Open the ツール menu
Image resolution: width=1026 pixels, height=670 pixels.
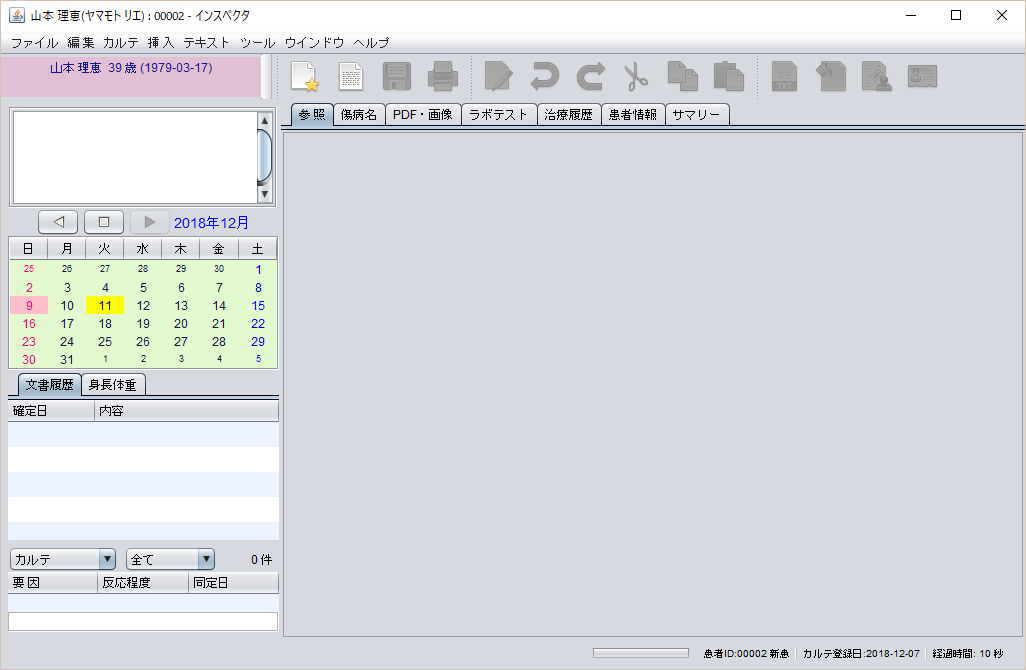pos(257,43)
